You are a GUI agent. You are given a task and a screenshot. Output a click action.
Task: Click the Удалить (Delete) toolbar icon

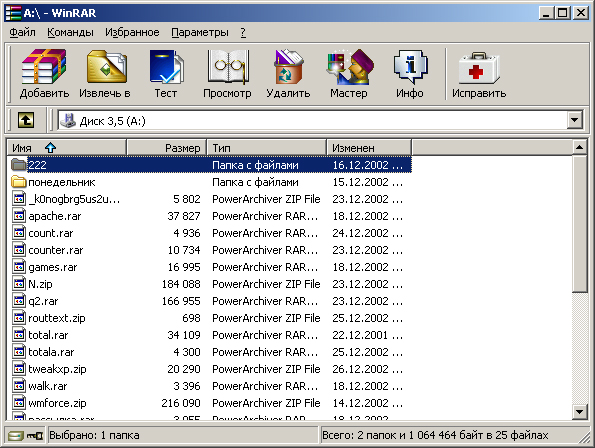tap(288, 74)
